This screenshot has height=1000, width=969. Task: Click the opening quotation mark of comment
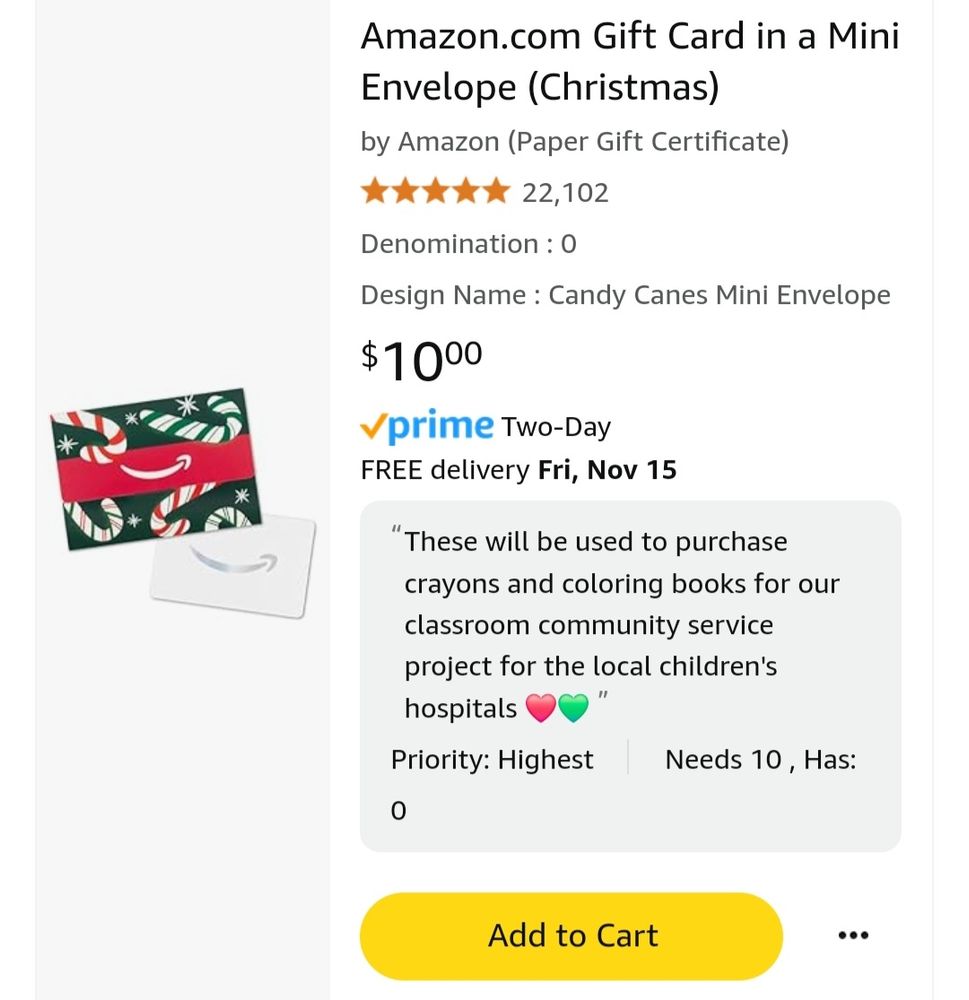pos(397,533)
